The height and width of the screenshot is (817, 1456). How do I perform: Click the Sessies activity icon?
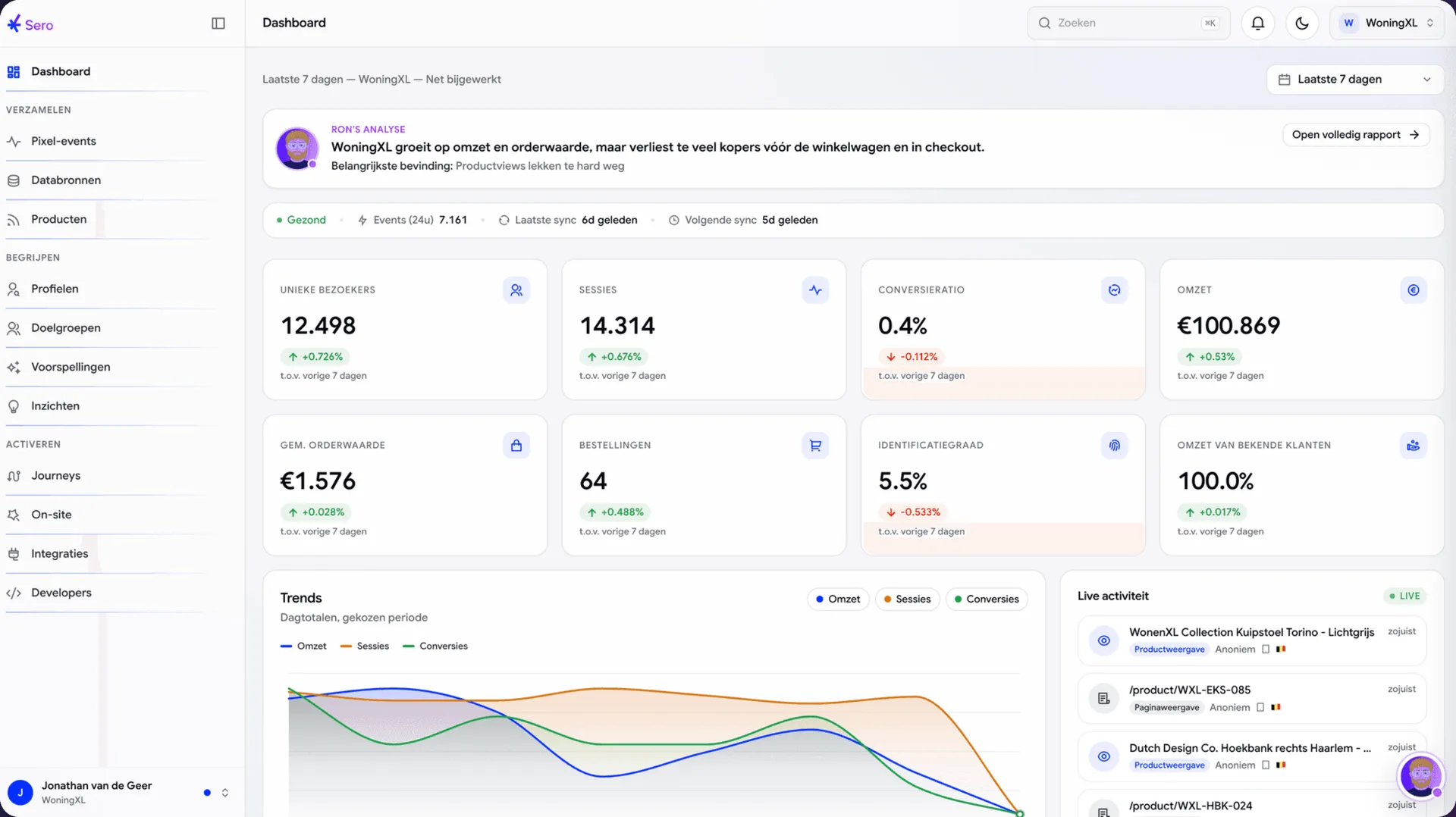click(x=815, y=290)
